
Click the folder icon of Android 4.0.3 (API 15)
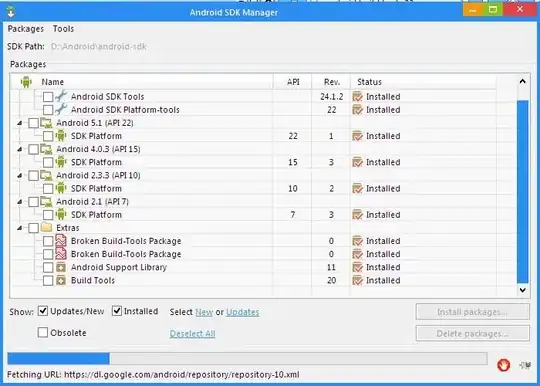[46, 149]
